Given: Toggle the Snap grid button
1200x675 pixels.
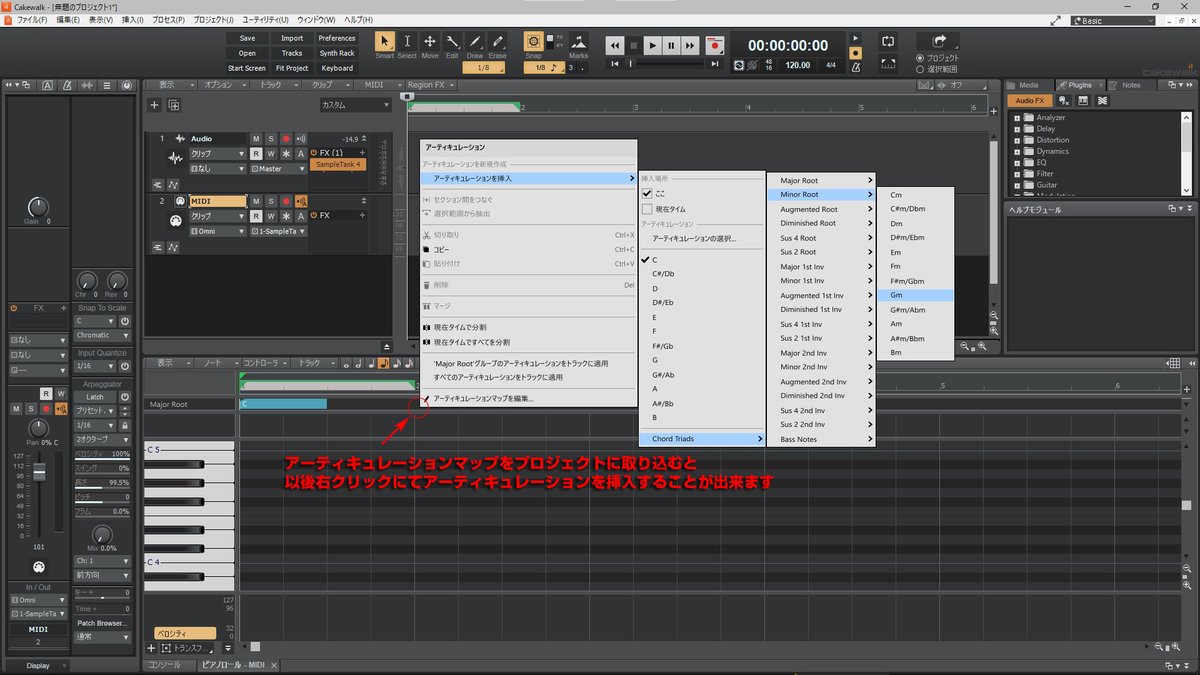Looking at the screenshot, I should pos(534,41).
